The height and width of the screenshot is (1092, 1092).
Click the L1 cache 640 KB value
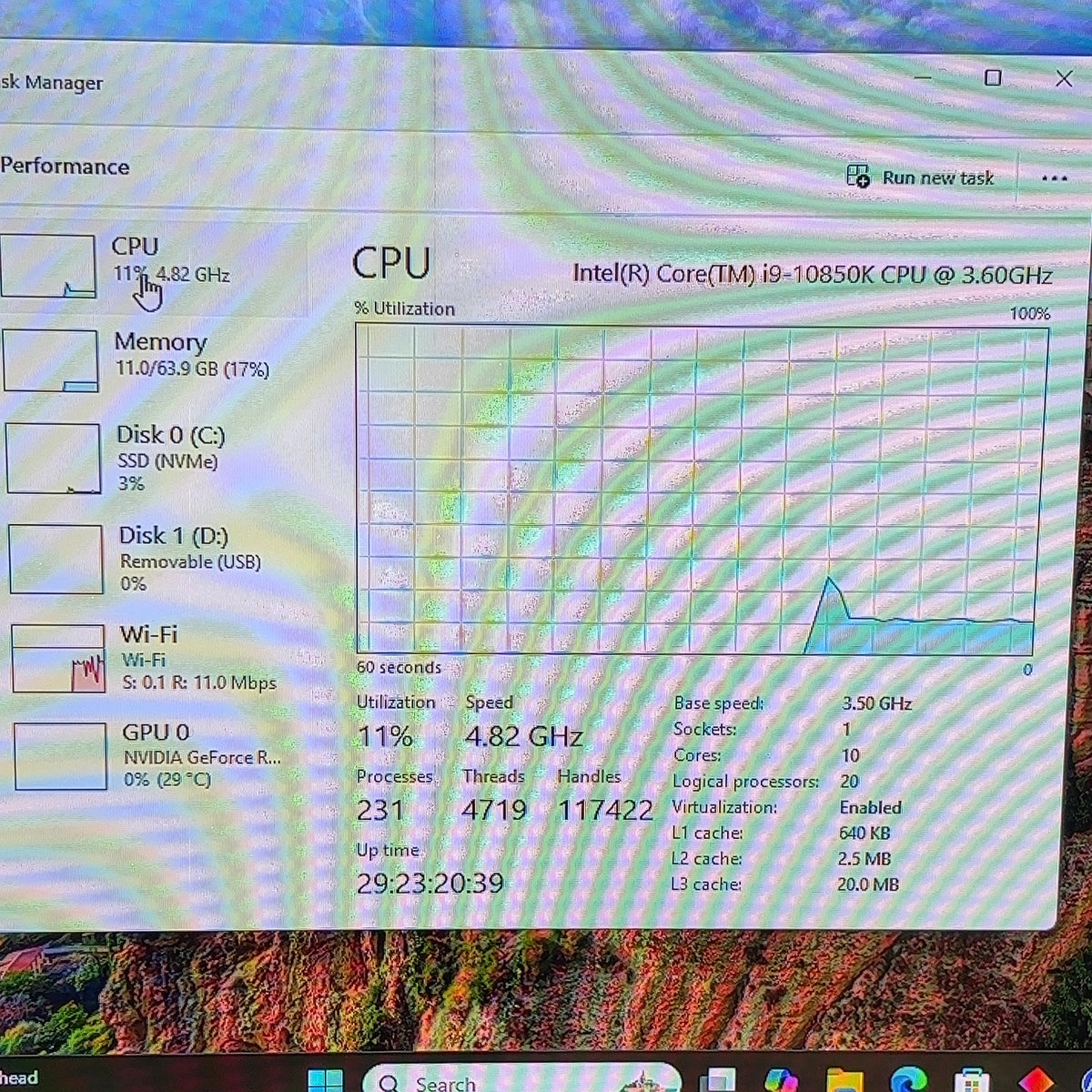pos(864,833)
